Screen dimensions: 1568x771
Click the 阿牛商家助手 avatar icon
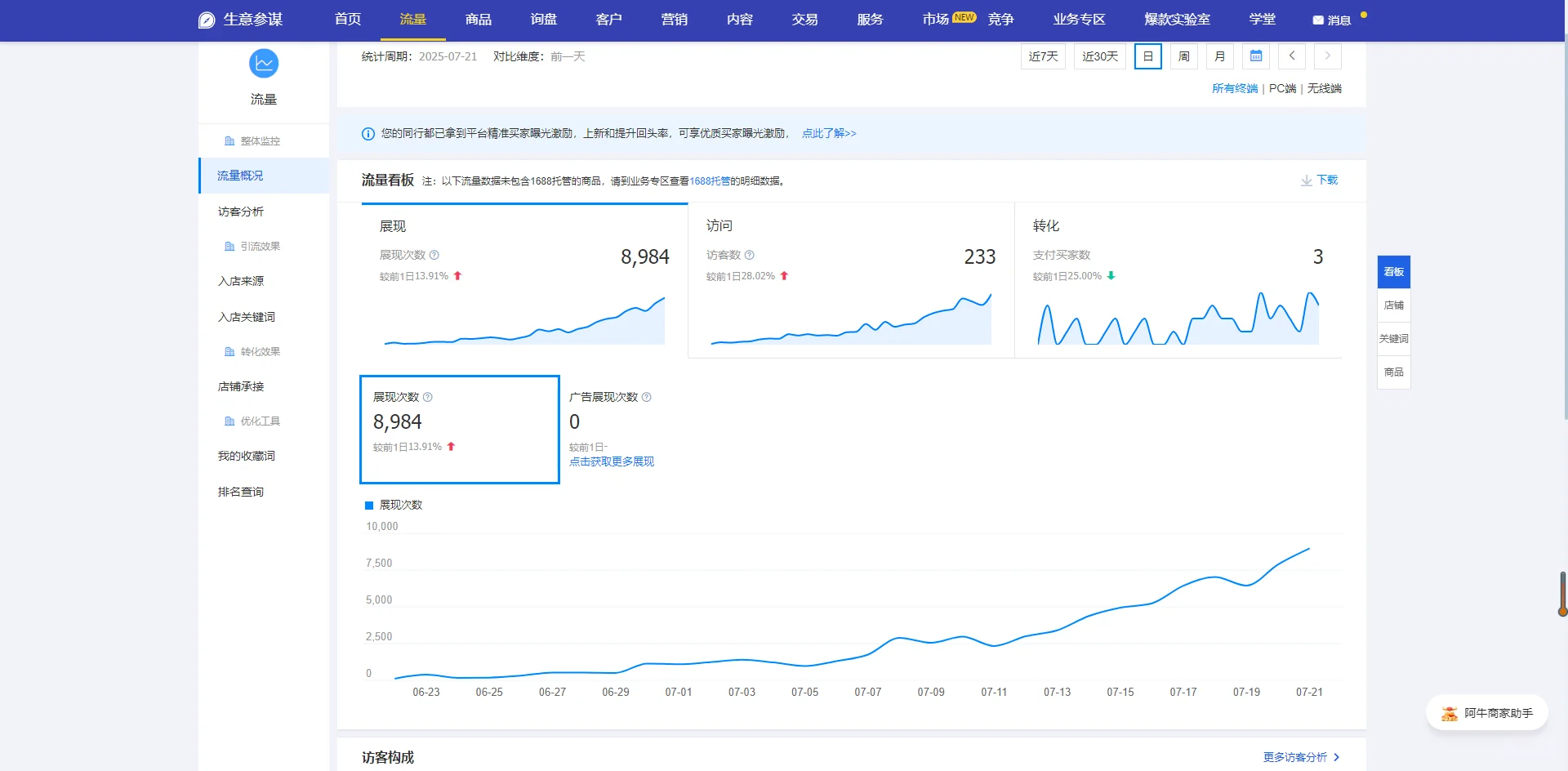pyautogui.click(x=1450, y=713)
